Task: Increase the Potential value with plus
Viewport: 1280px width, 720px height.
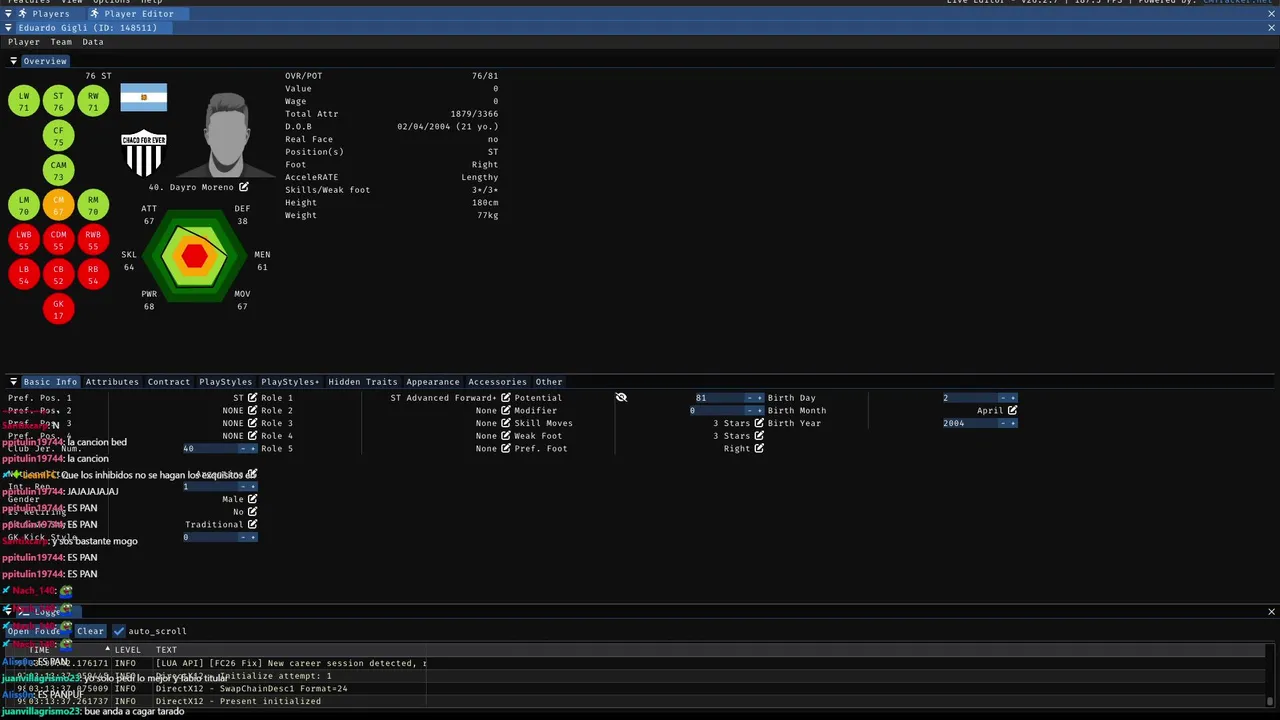Action: click(759, 398)
